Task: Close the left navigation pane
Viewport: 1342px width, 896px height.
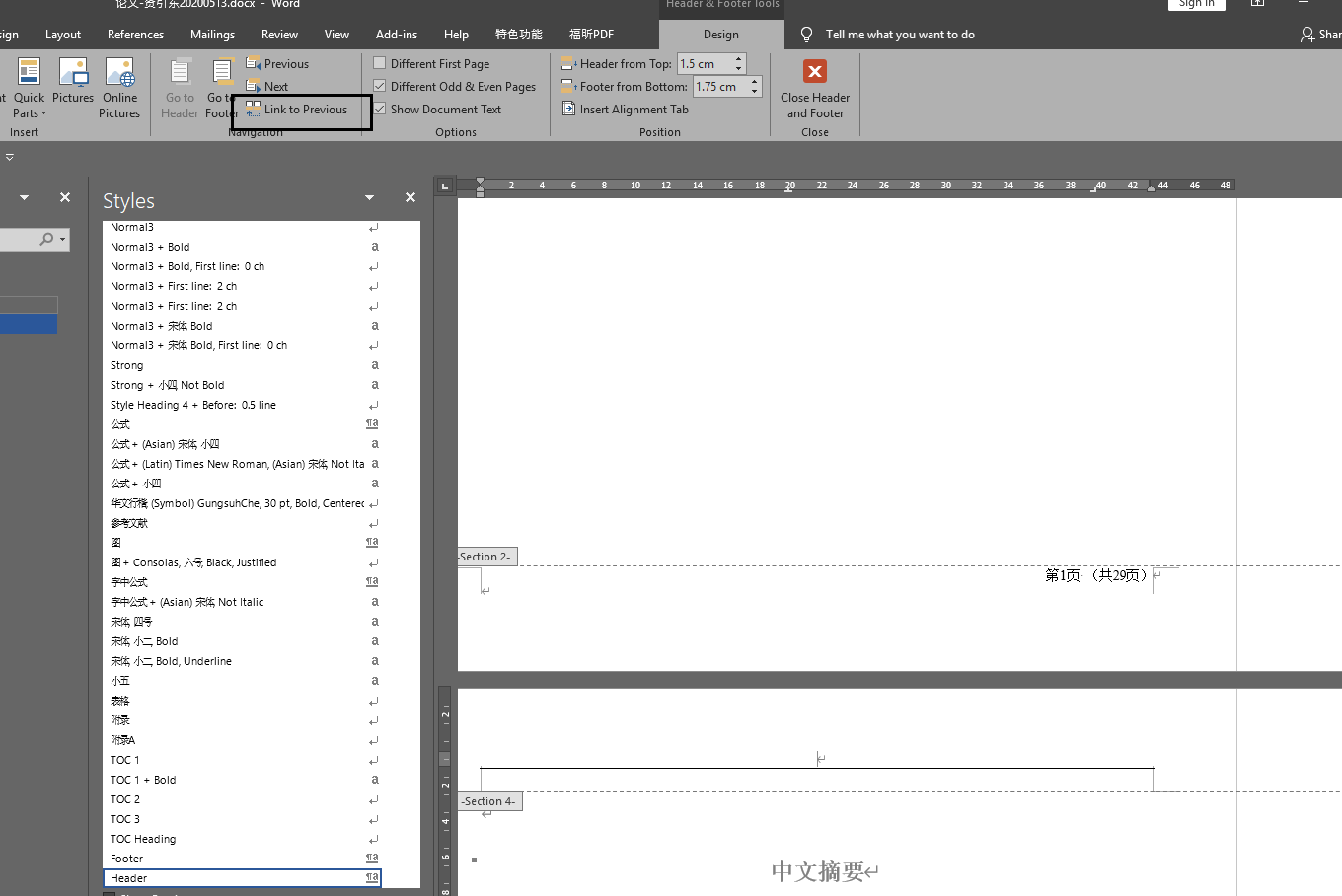Action: click(65, 197)
